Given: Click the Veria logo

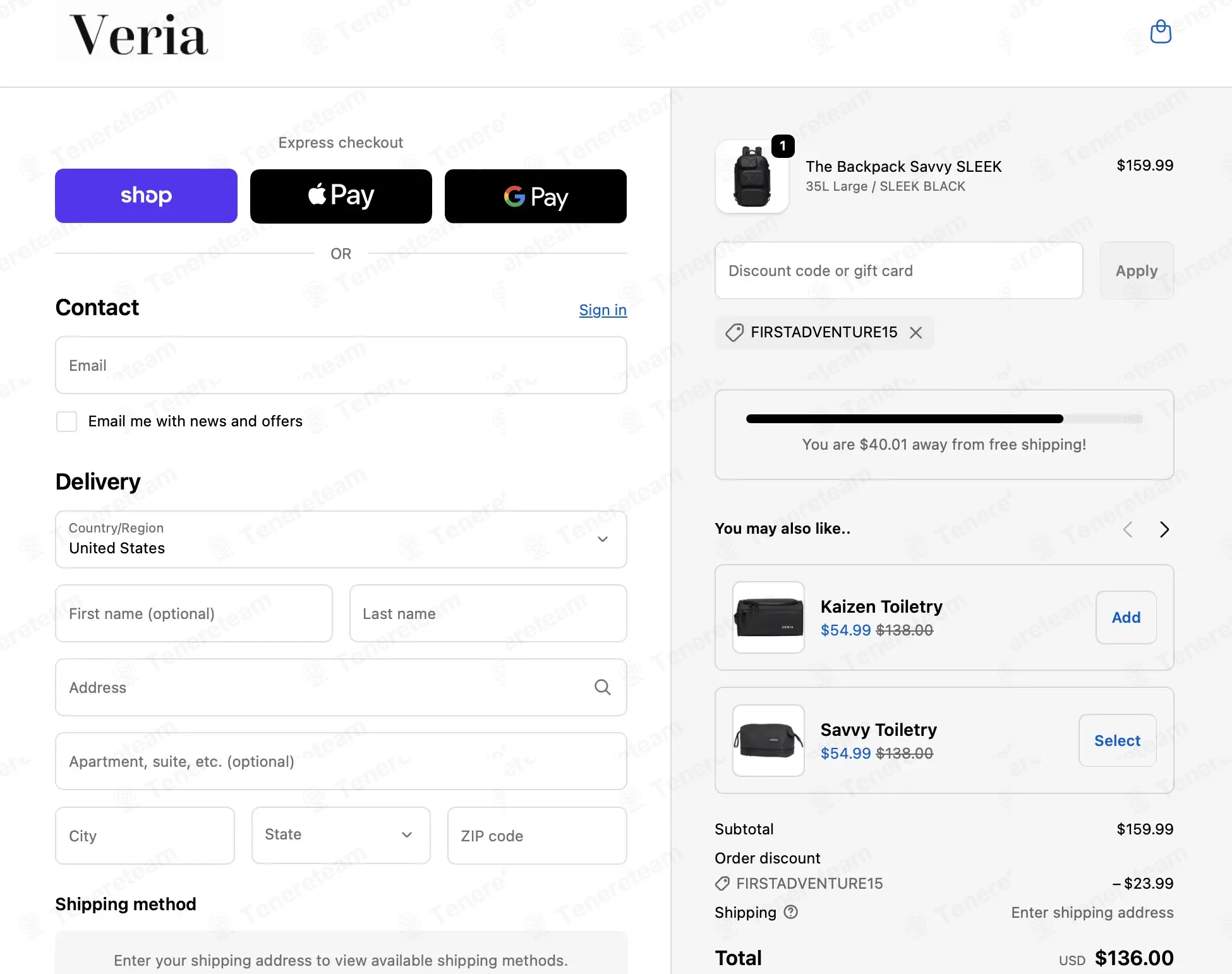Looking at the screenshot, I should (x=139, y=35).
